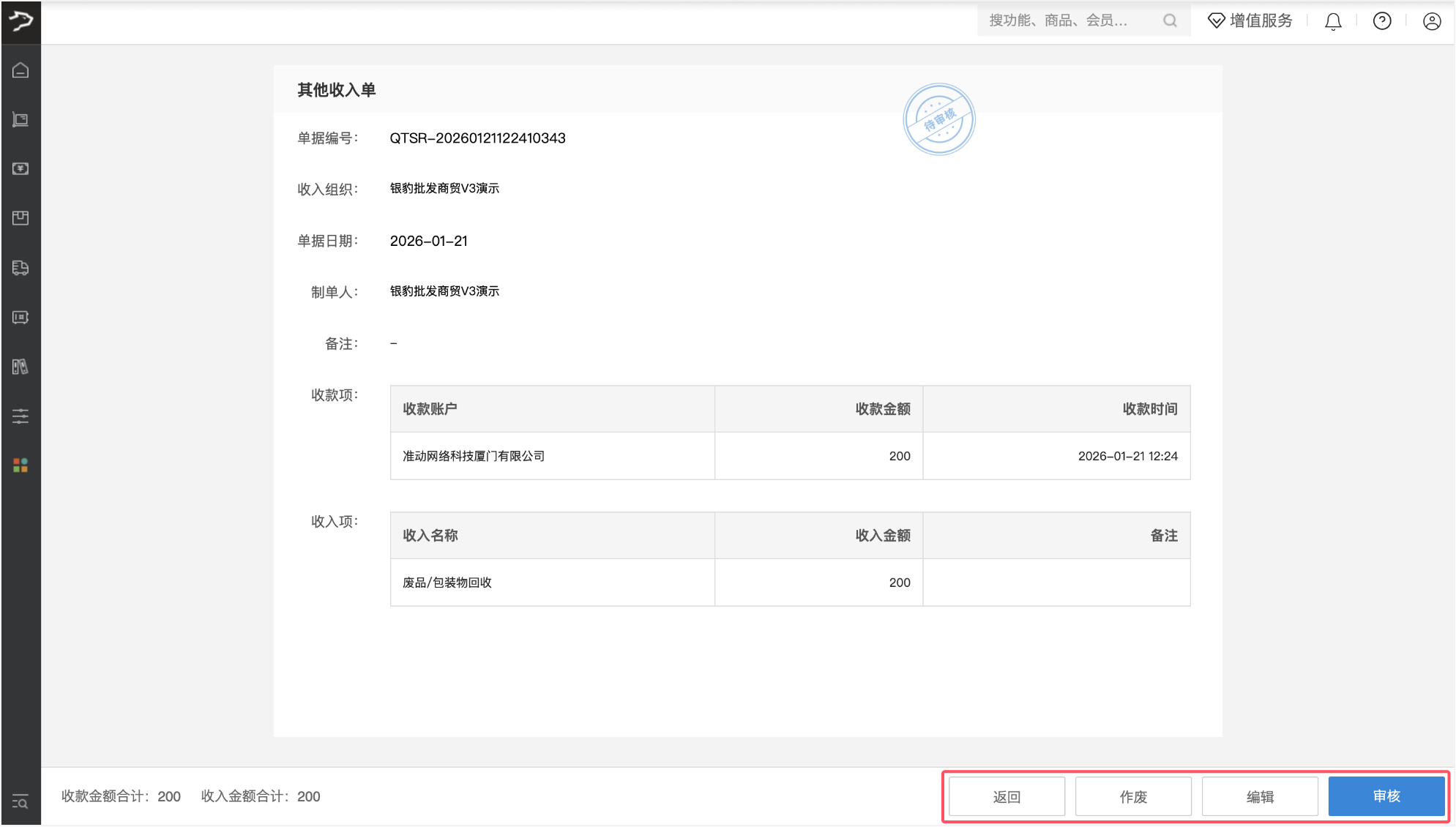Open the reports books icon in the sidebar
Image resolution: width=1456 pixels, height=827 pixels.
click(x=20, y=367)
